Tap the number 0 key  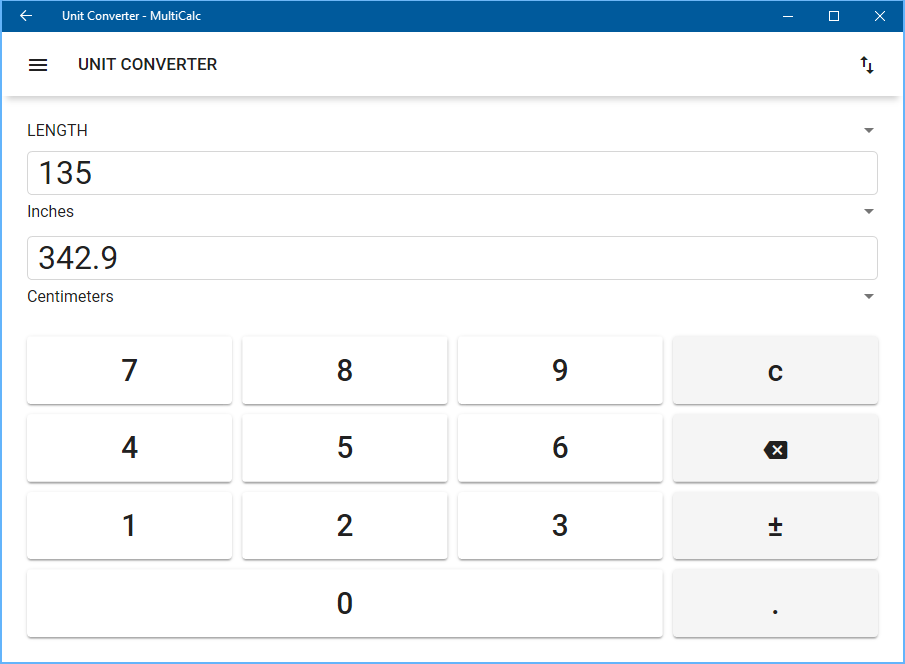[345, 603]
